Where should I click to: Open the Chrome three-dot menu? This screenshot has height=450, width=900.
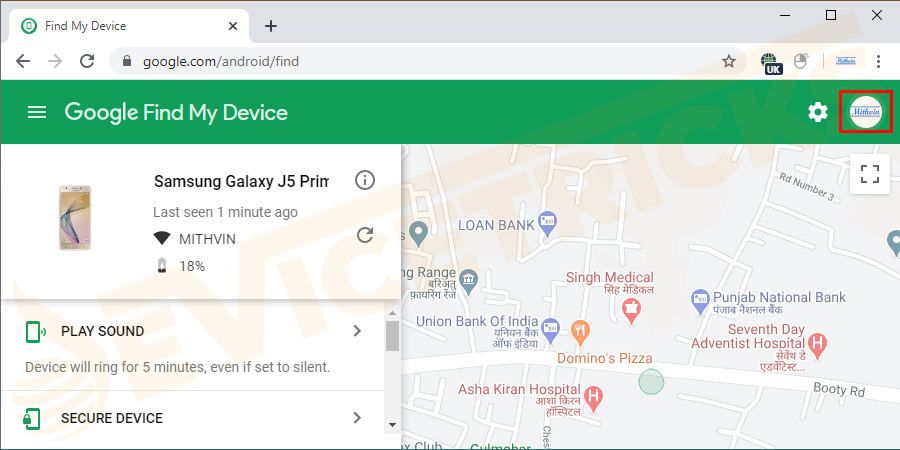point(878,61)
